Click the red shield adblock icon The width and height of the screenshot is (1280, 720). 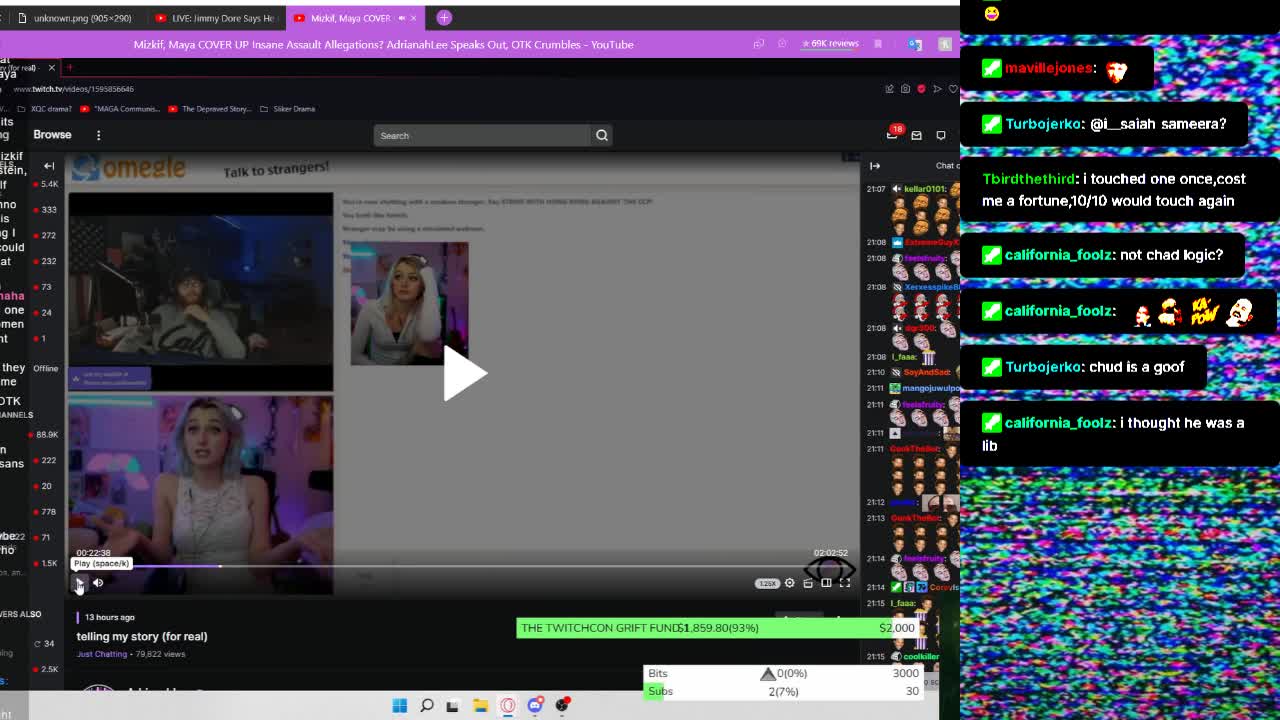point(921,89)
